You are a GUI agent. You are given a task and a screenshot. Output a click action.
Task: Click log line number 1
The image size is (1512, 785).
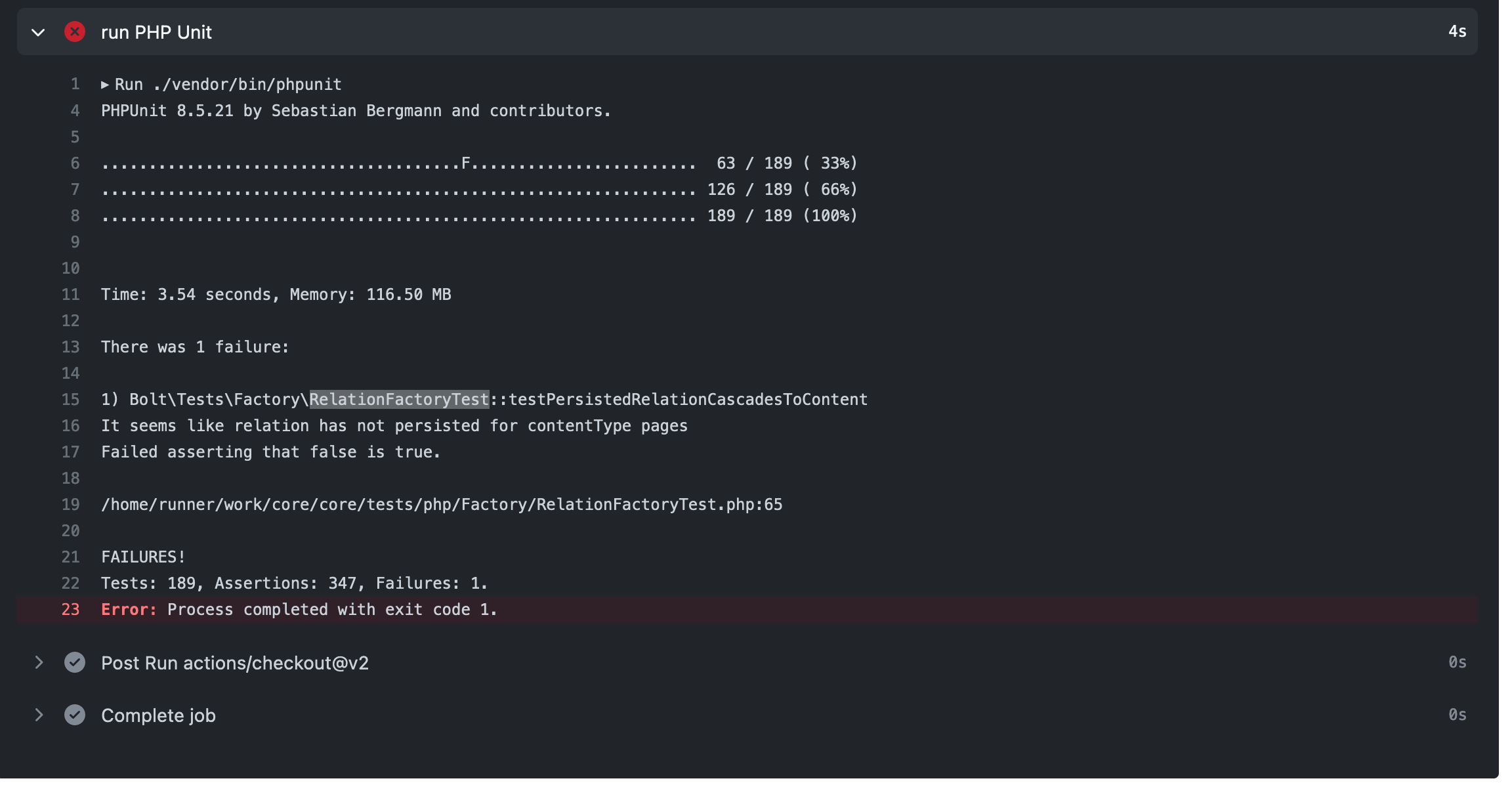pyautogui.click(x=75, y=84)
